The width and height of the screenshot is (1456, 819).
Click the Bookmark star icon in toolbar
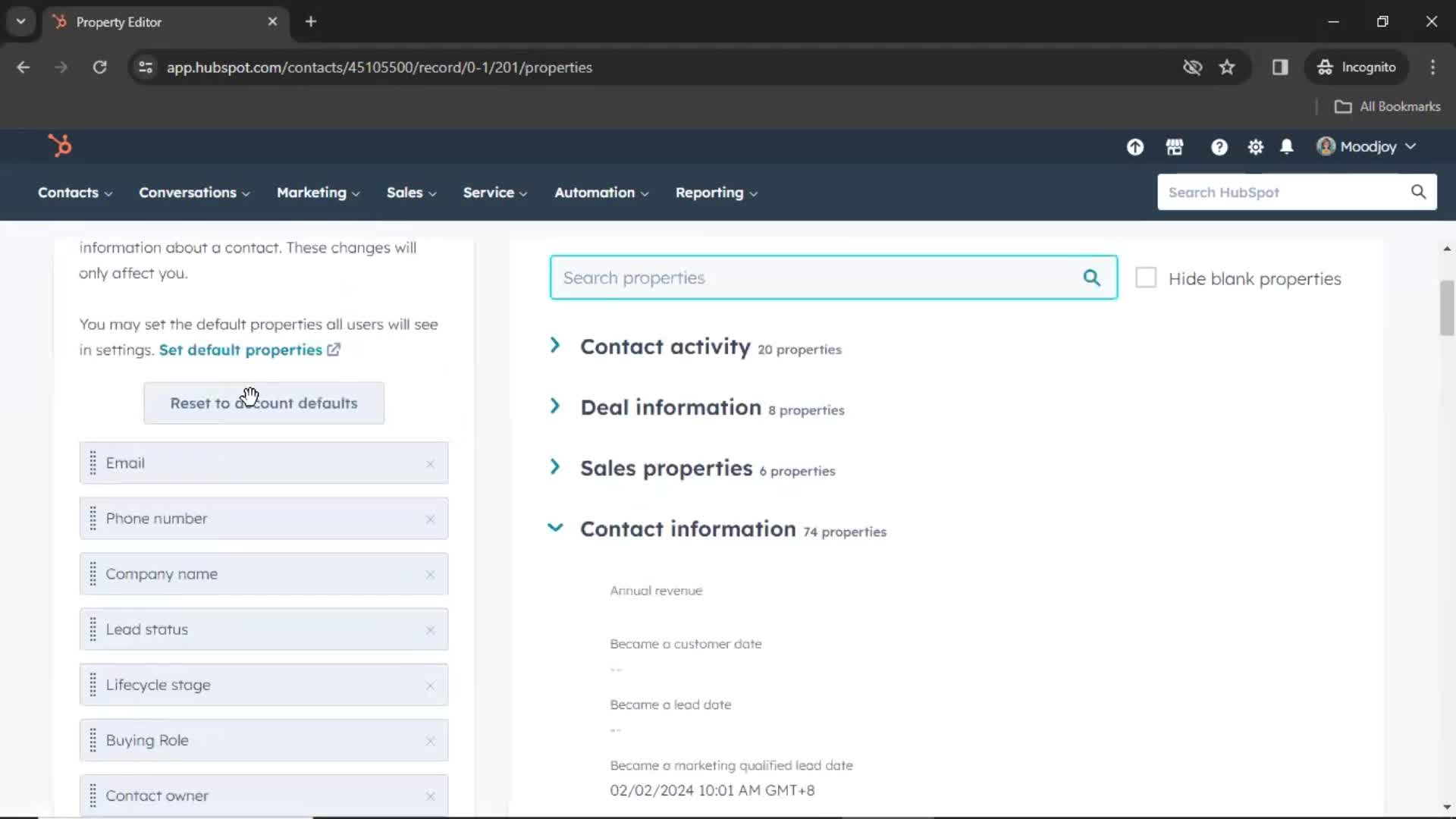pos(1228,67)
